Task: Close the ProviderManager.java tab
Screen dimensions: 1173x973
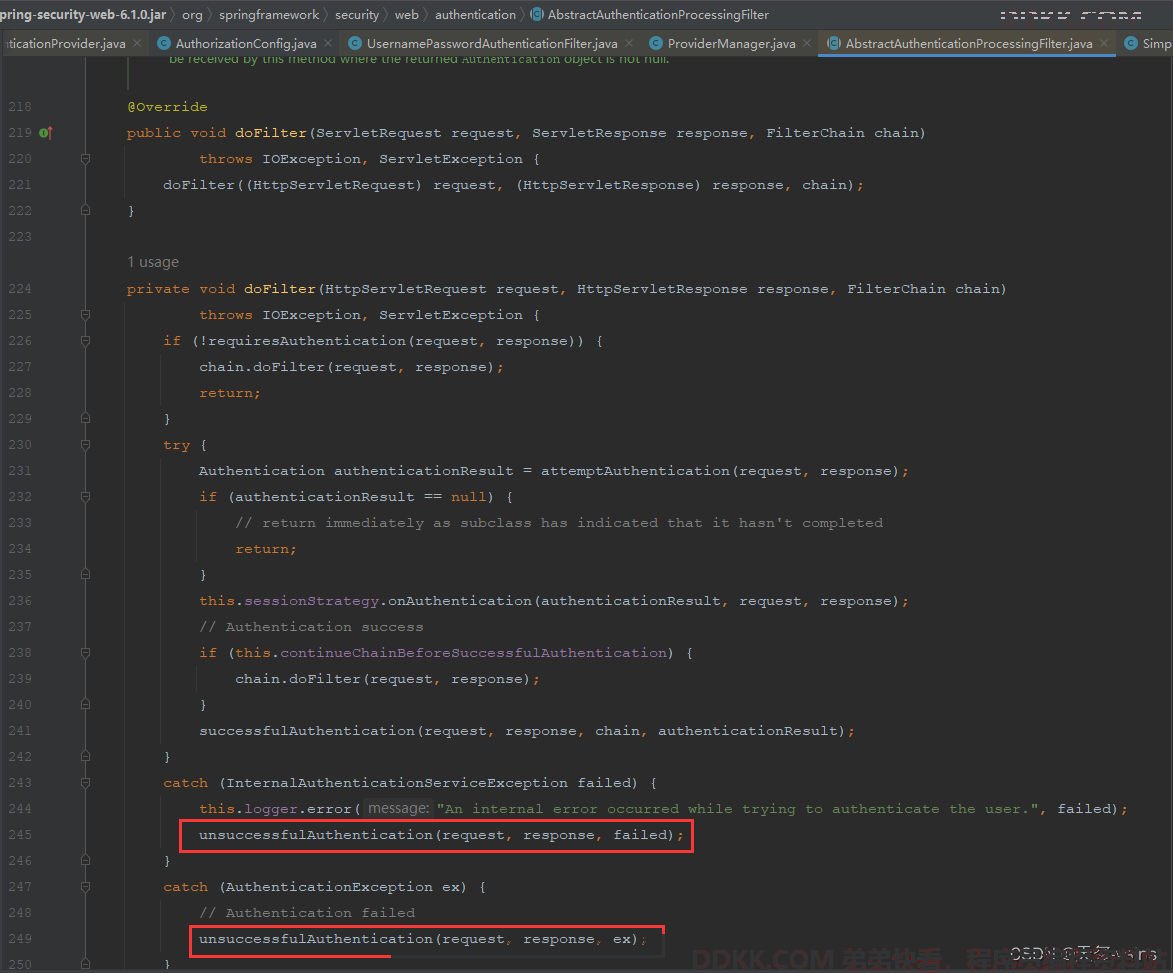Action: [806, 44]
